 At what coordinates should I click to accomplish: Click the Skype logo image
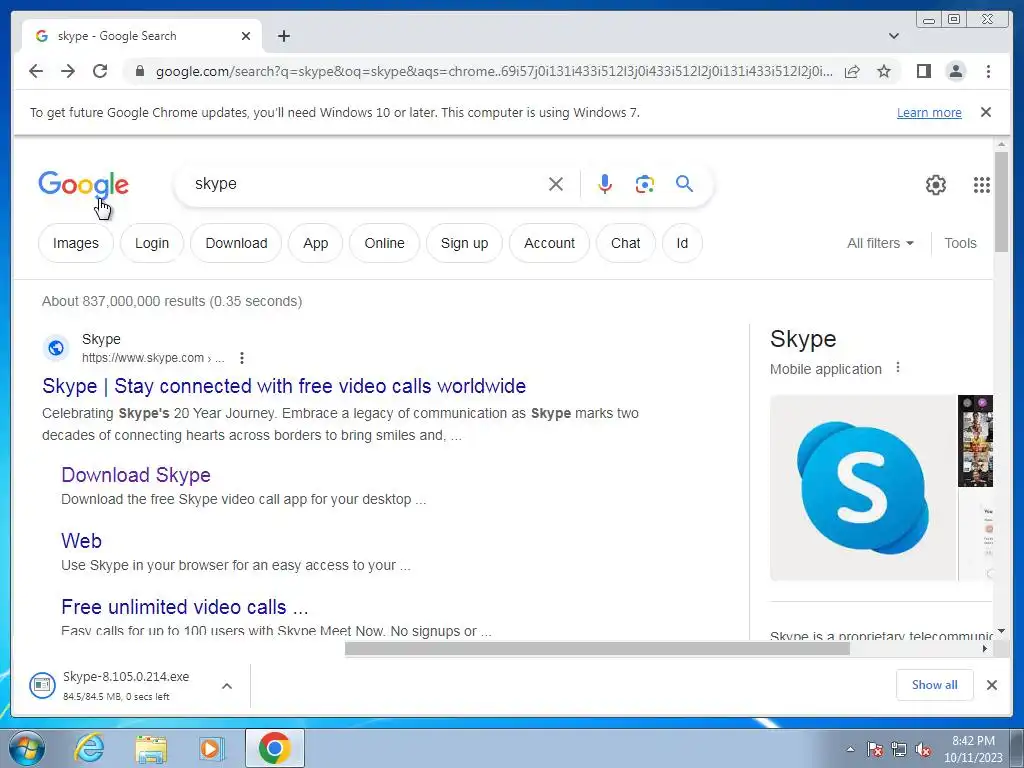point(863,487)
